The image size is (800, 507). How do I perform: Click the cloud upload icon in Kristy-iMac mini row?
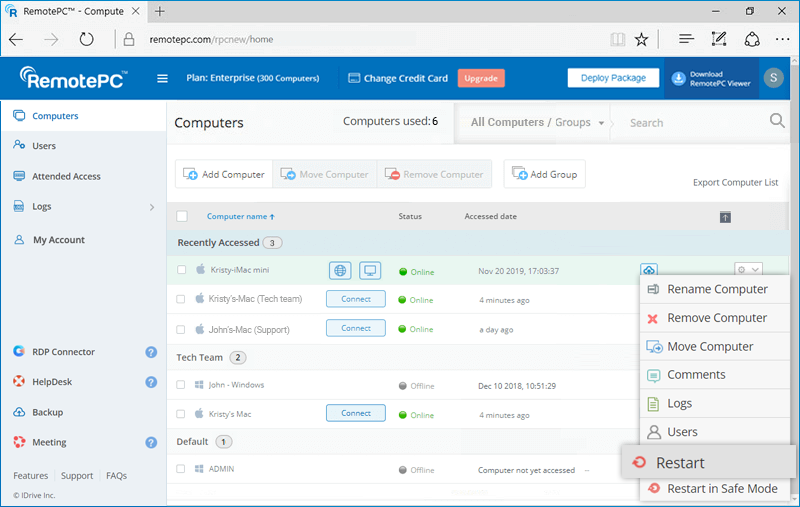pos(648,269)
